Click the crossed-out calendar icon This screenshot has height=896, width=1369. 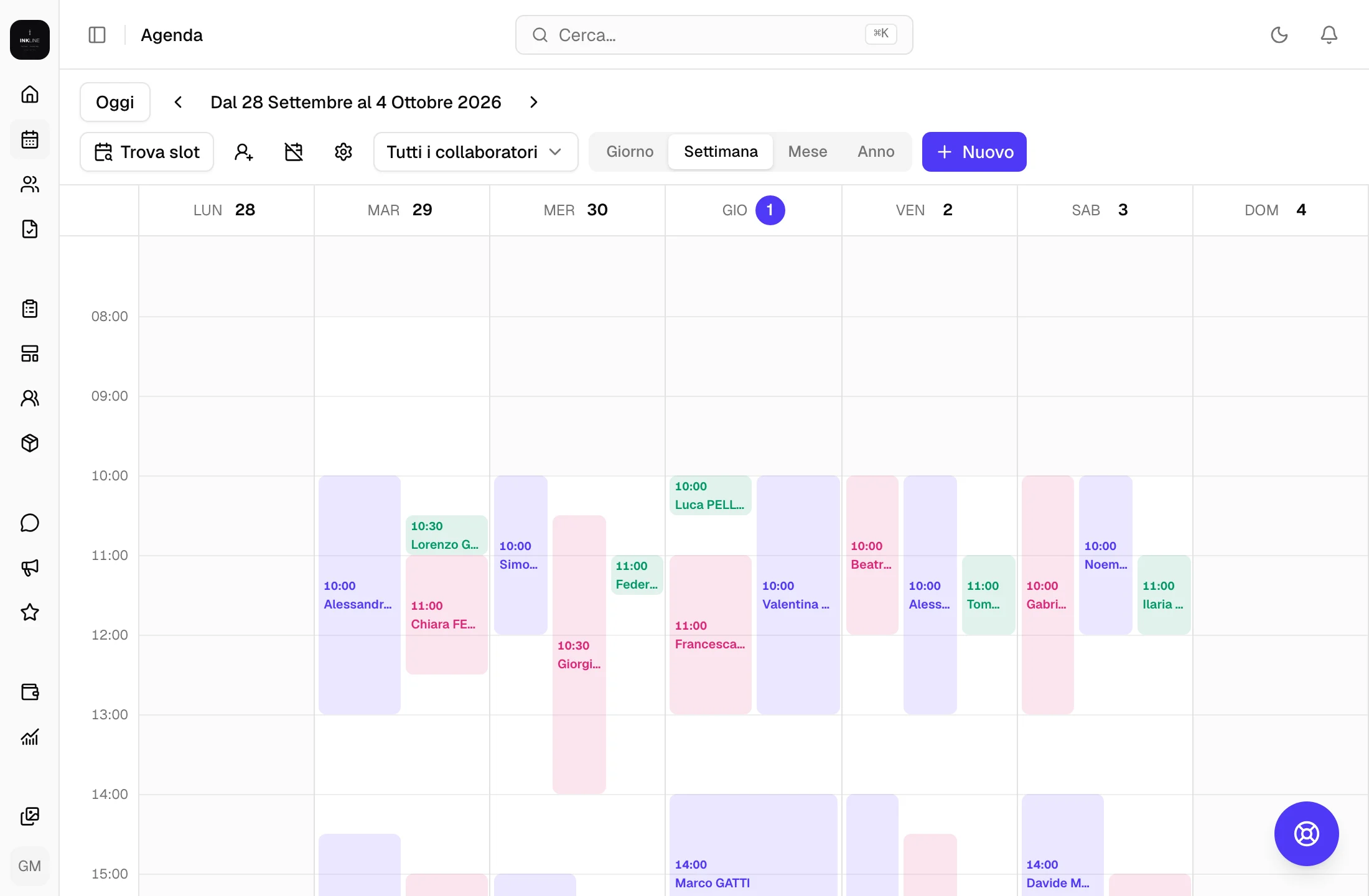[294, 152]
